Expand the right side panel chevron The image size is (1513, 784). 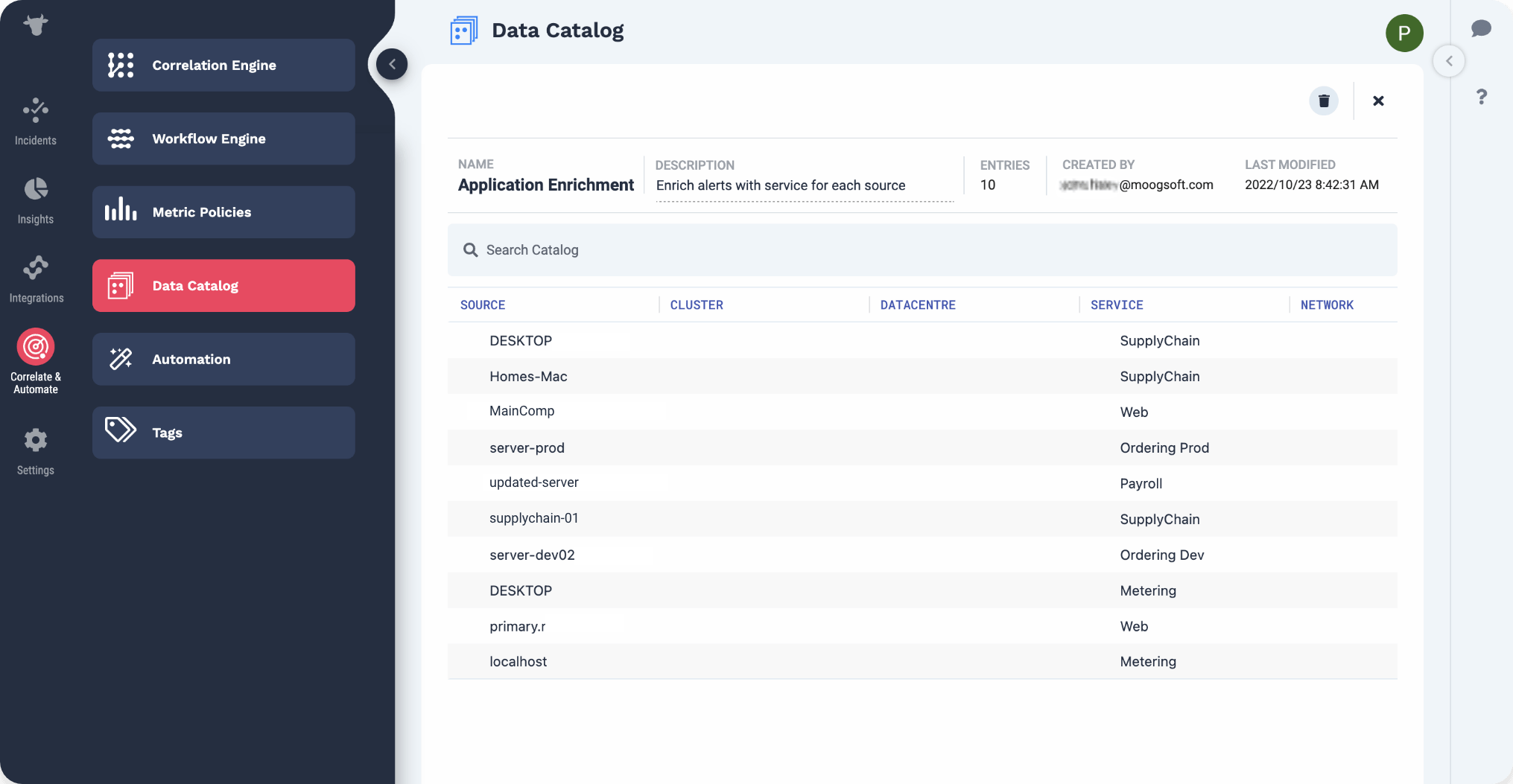[x=1449, y=61]
